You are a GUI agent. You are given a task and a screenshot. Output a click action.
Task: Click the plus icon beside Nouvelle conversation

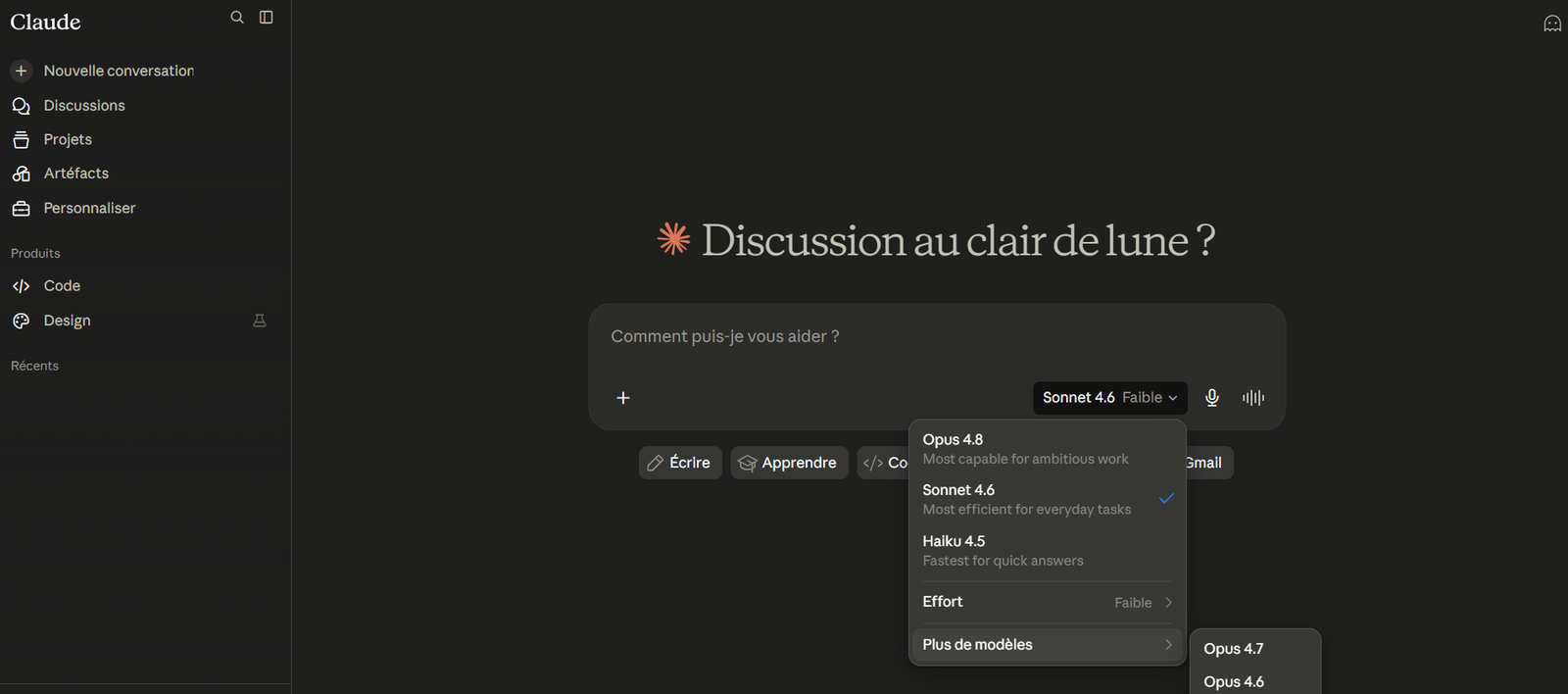pyautogui.click(x=21, y=71)
